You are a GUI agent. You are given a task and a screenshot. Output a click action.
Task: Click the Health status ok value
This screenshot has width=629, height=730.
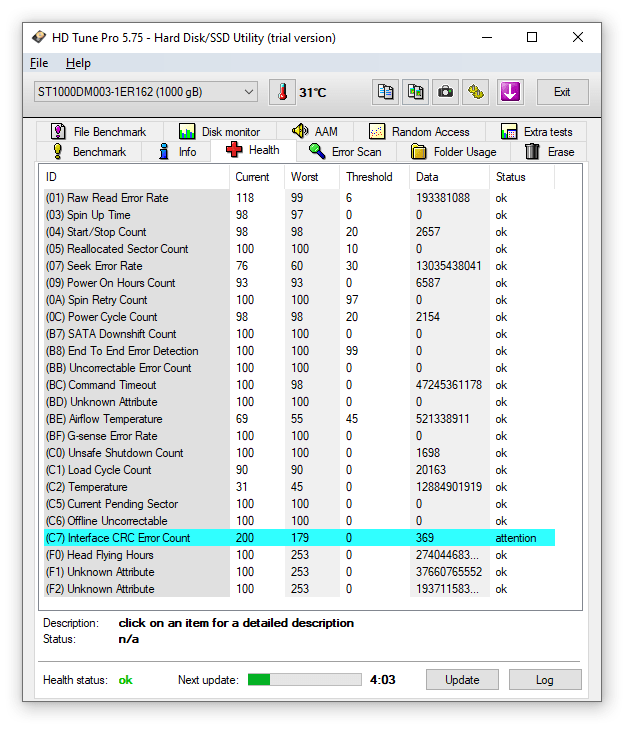(x=125, y=680)
